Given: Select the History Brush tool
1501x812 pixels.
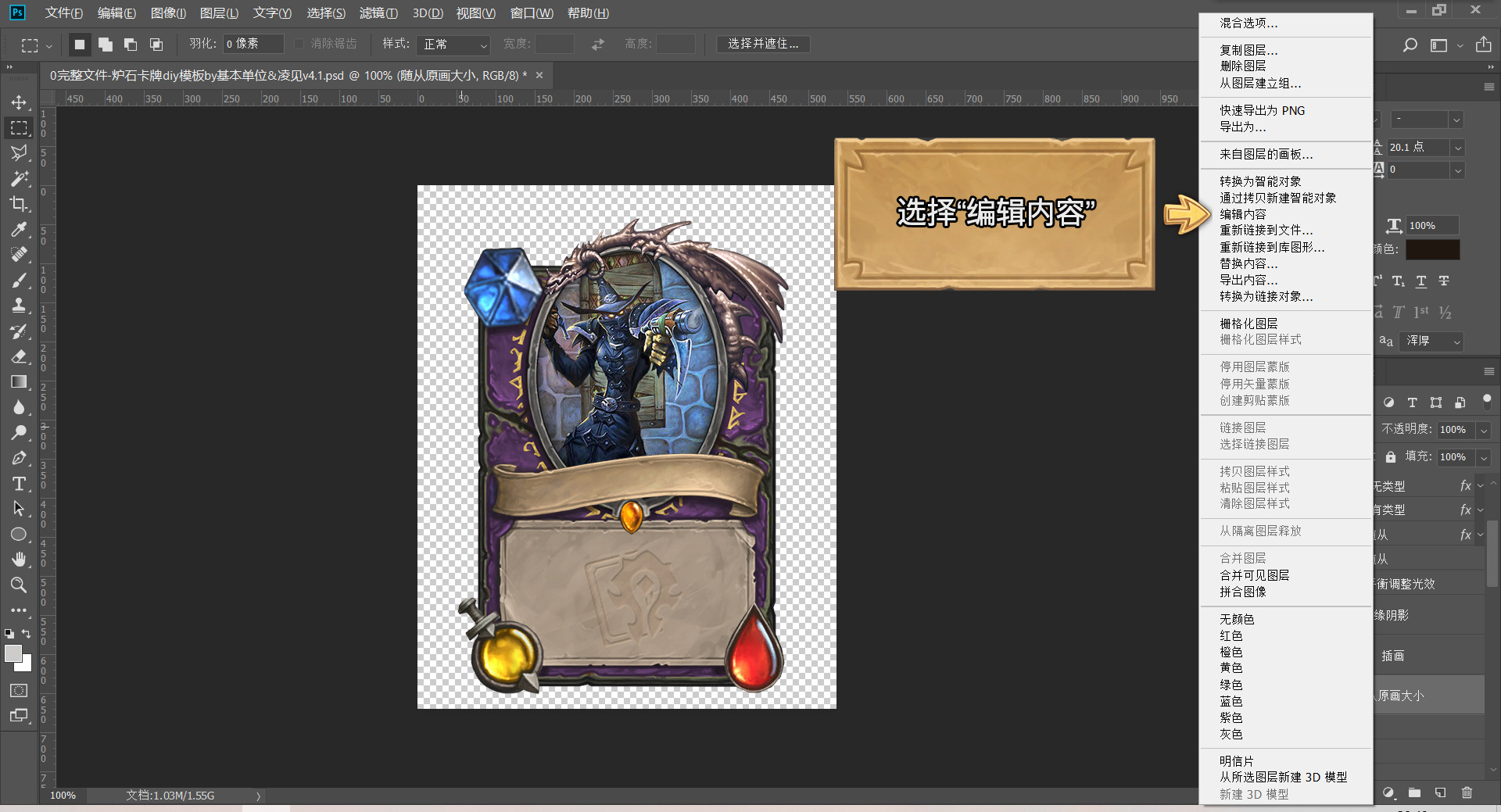Looking at the screenshot, I should tap(19, 331).
